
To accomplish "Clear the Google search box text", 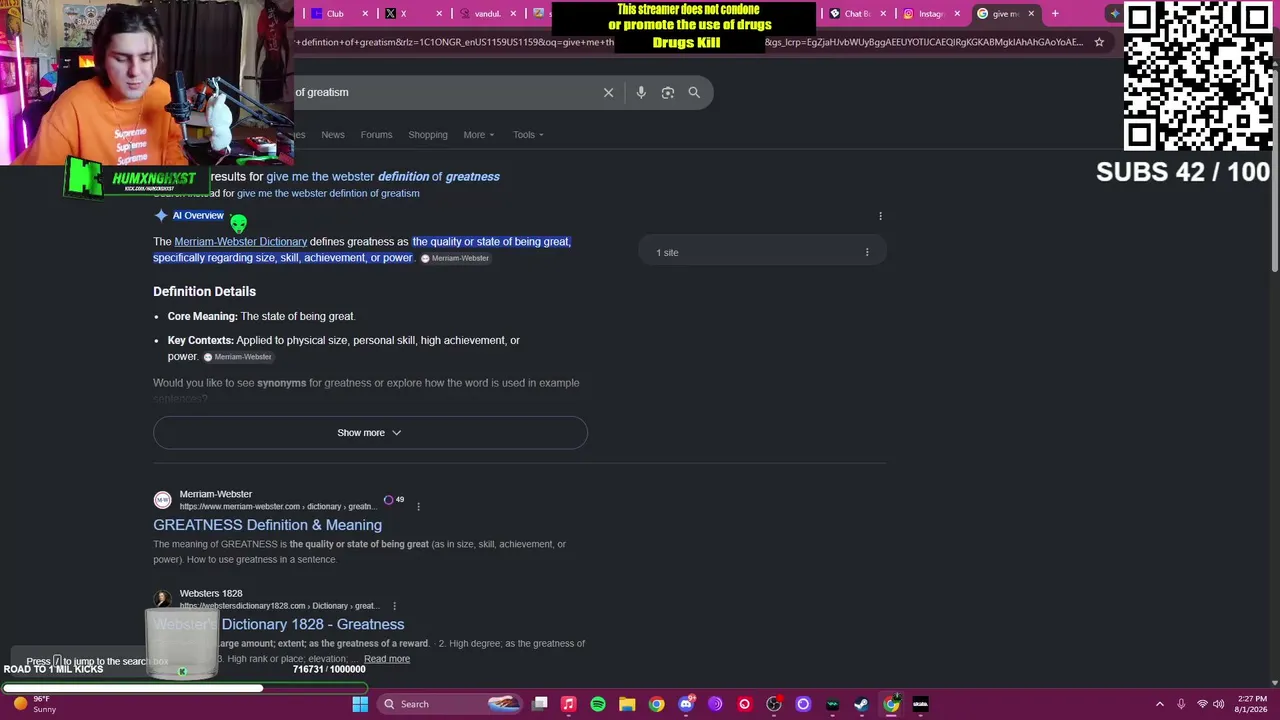I will (608, 92).
